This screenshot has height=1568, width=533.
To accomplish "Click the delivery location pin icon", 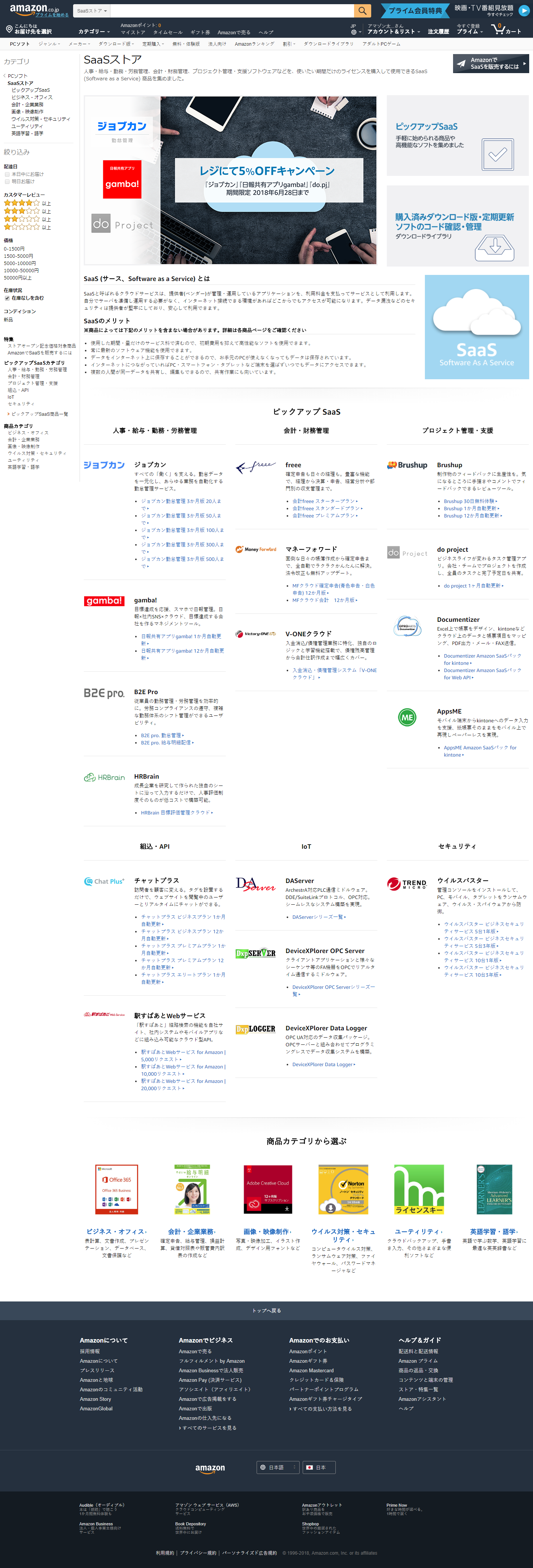I will [9, 29].
